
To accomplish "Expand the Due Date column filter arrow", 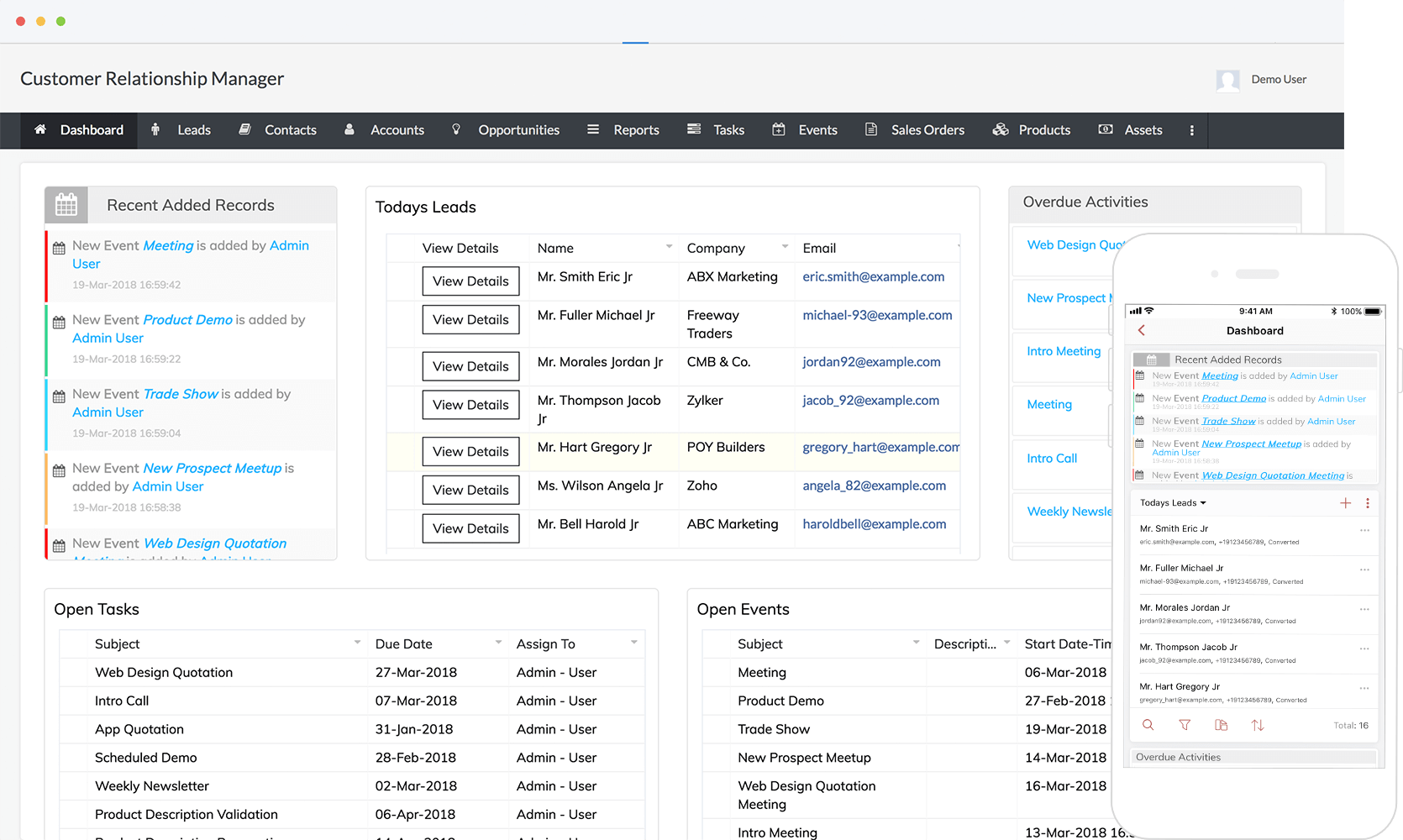I will point(498,643).
